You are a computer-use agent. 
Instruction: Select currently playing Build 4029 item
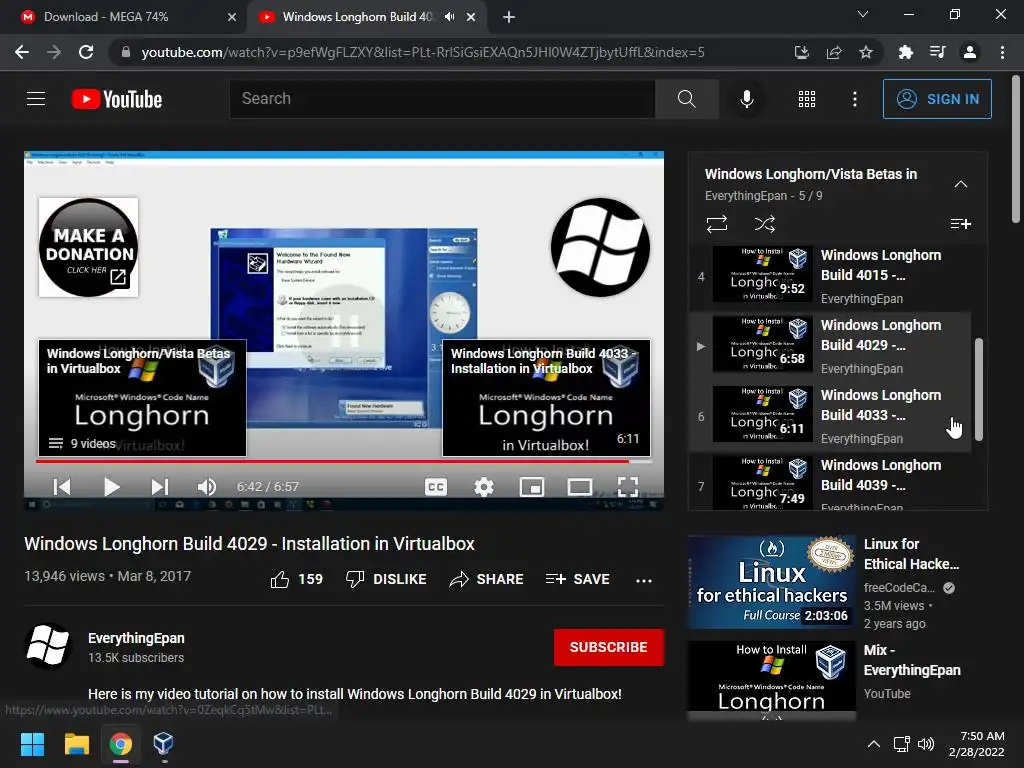(829, 346)
